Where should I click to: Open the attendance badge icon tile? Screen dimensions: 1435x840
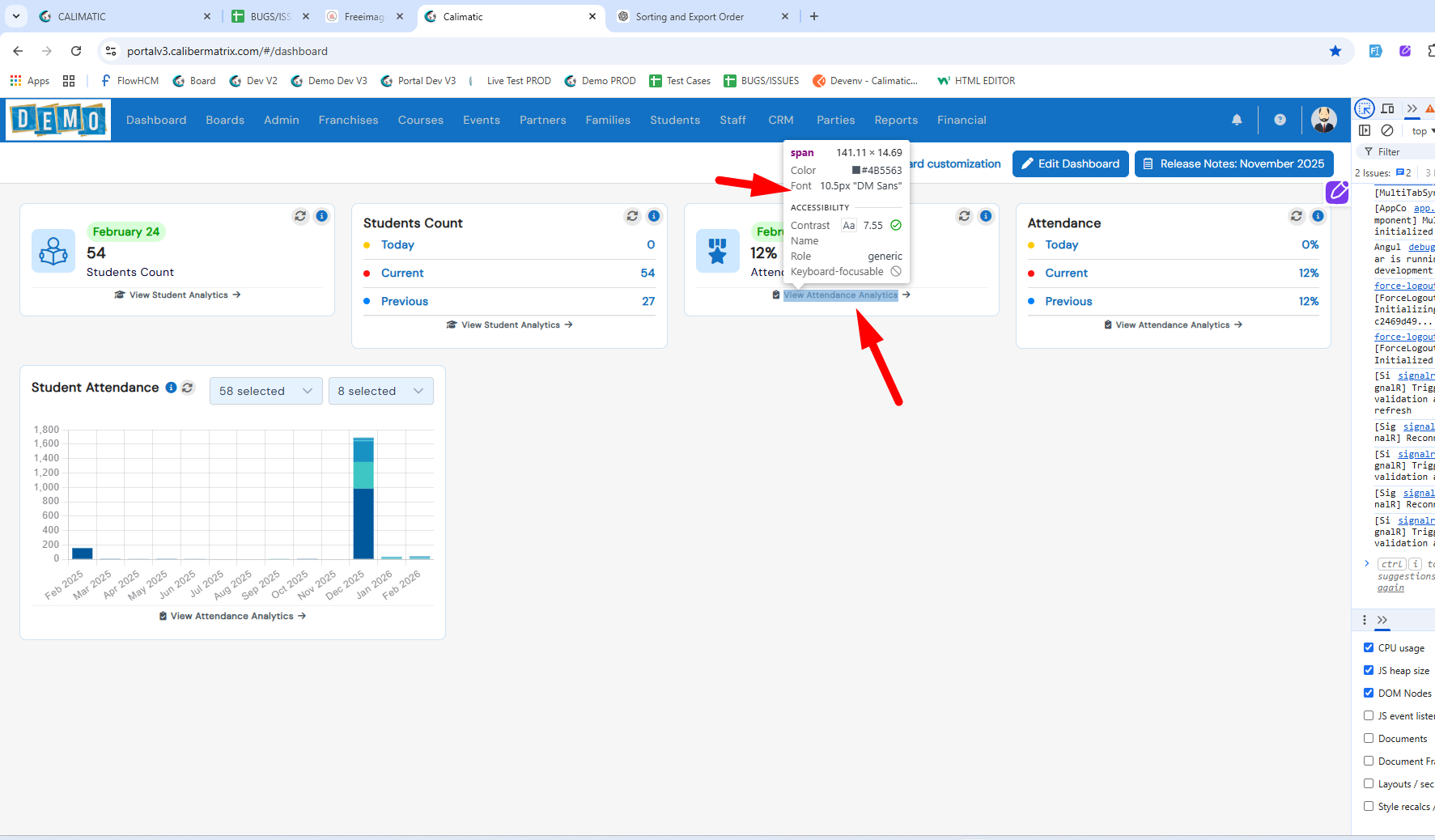point(718,251)
